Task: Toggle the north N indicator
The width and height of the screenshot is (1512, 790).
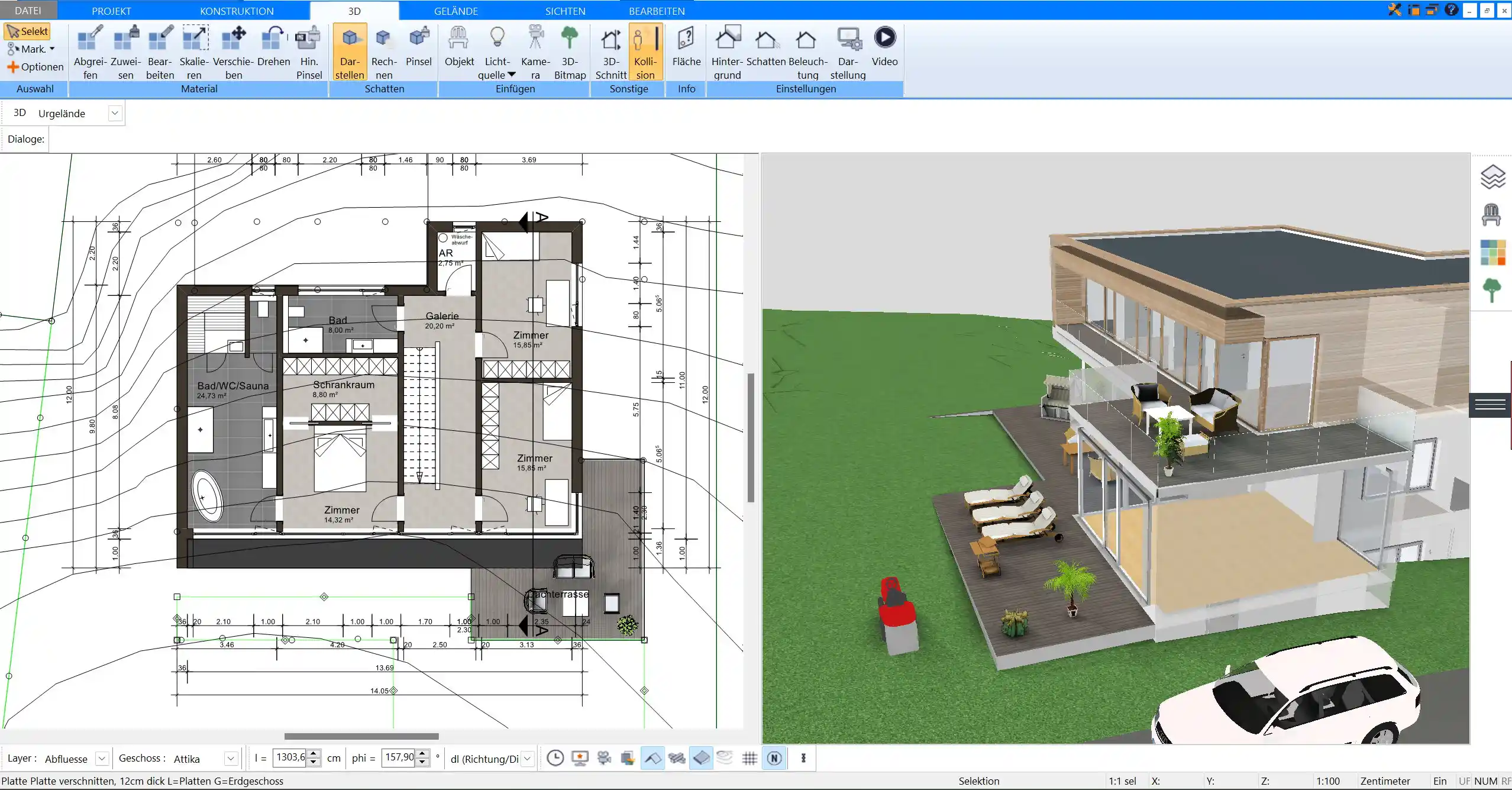Action: point(774,758)
